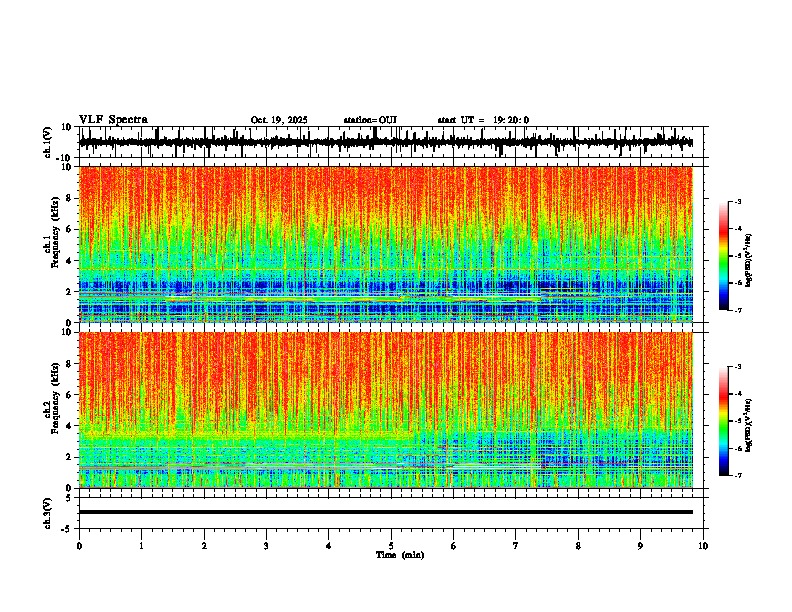
Task: Click time axis tick label "4"
Action: point(329,546)
